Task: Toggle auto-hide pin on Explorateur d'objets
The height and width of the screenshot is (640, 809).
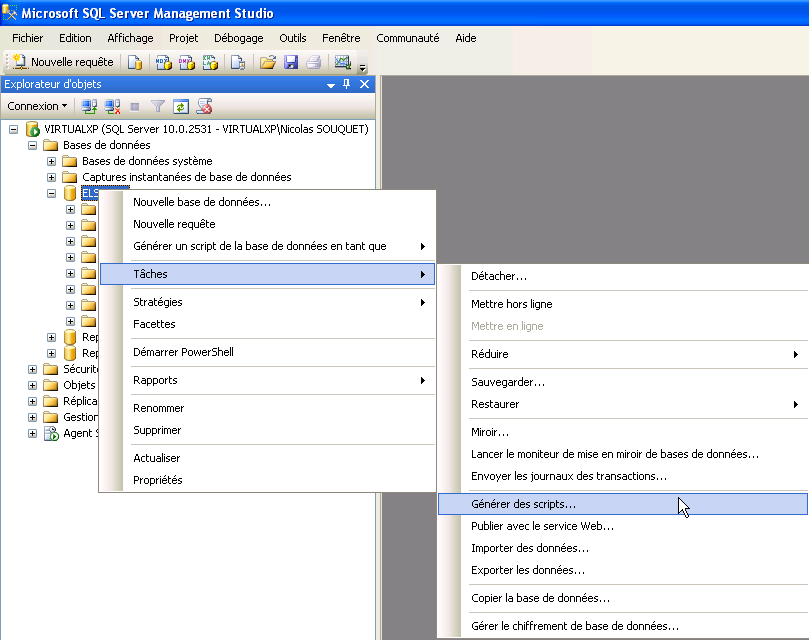Action: [348, 85]
